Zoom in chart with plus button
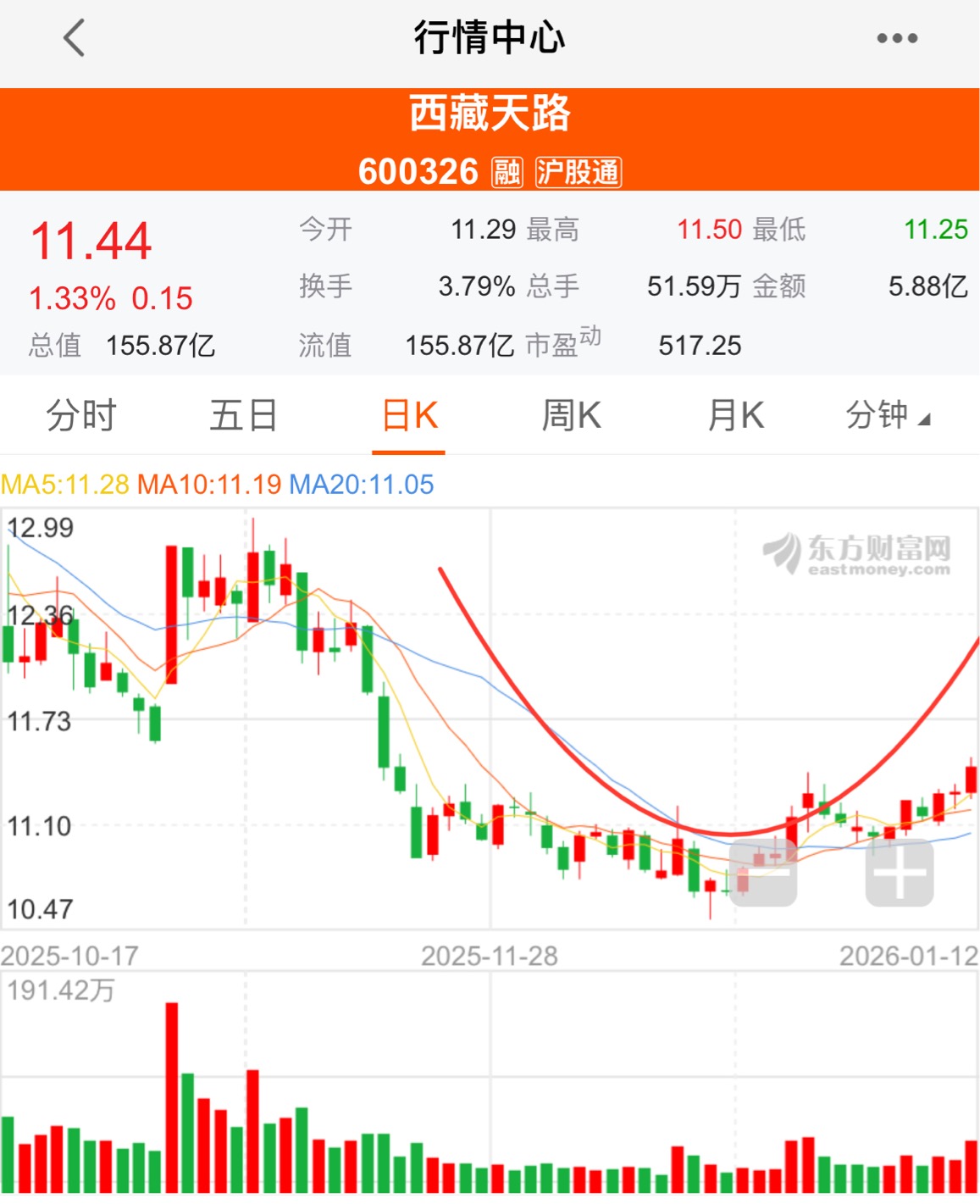The height and width of the screenshot is (1204, 980). [x=900, y=873]
